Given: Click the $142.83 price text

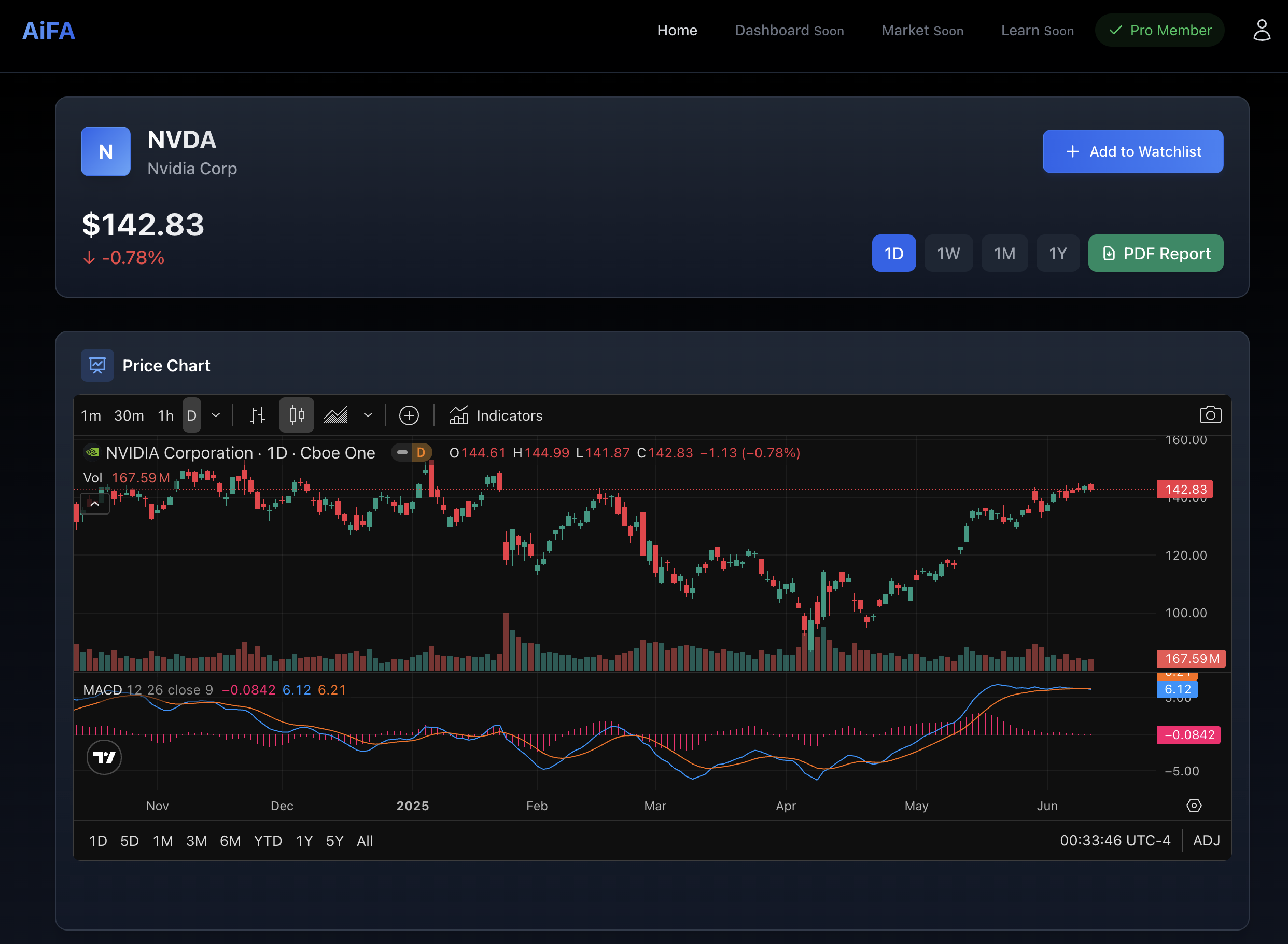Looking at the screenshot, I should coord(143,224).
